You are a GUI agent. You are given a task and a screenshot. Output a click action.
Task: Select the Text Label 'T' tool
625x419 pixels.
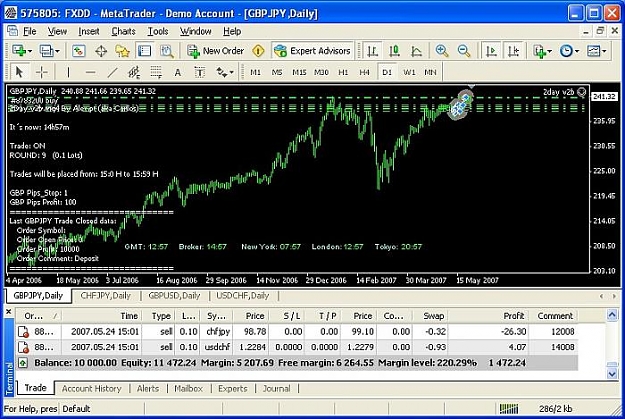tap(199, 72)
